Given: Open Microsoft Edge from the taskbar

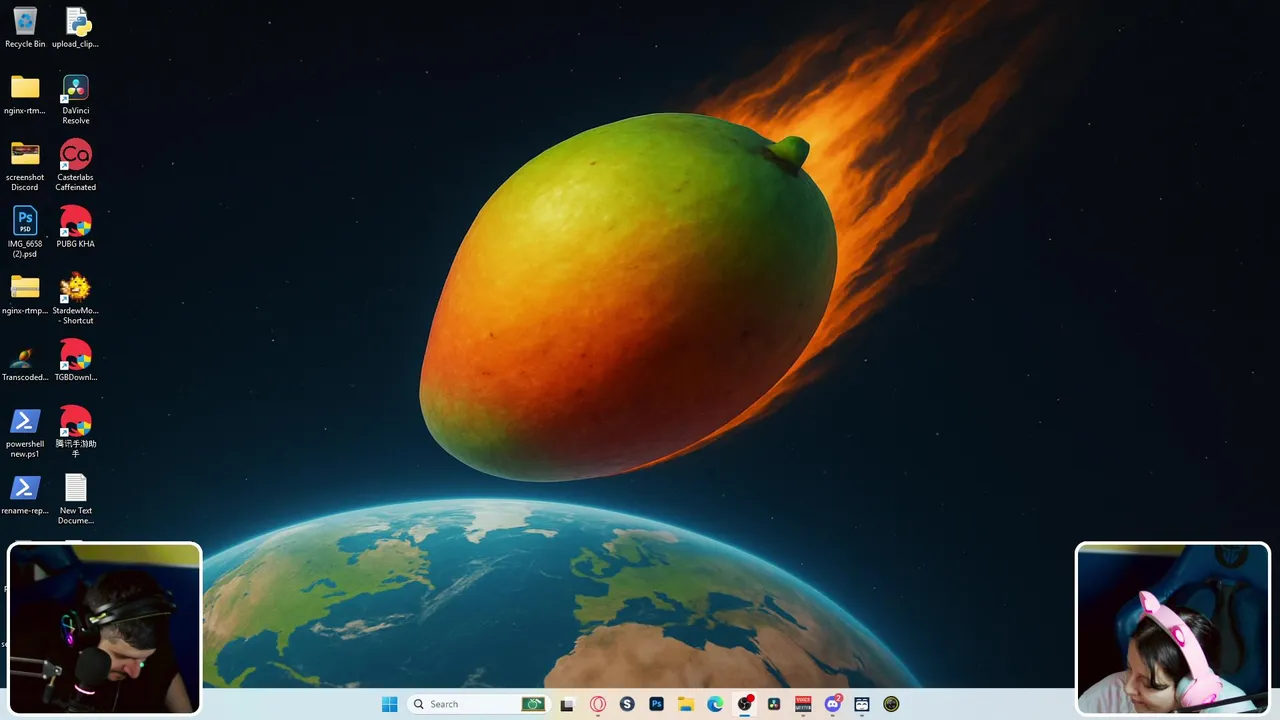Looking at the screenshot, I should pyautogui.click(x=715, y=704).
